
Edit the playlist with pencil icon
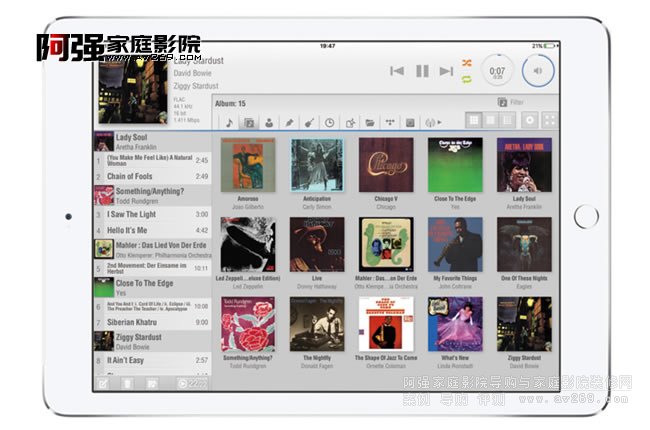(102, 384)
